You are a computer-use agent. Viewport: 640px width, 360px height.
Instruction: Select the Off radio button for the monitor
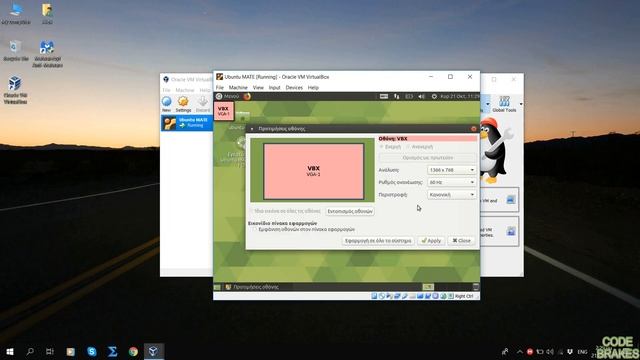[x=419, y=147]
